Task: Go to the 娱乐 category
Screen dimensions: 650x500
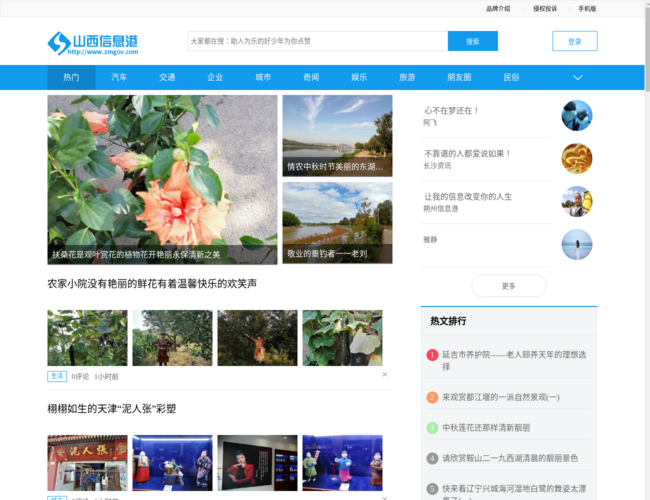Action: [359, 78]
